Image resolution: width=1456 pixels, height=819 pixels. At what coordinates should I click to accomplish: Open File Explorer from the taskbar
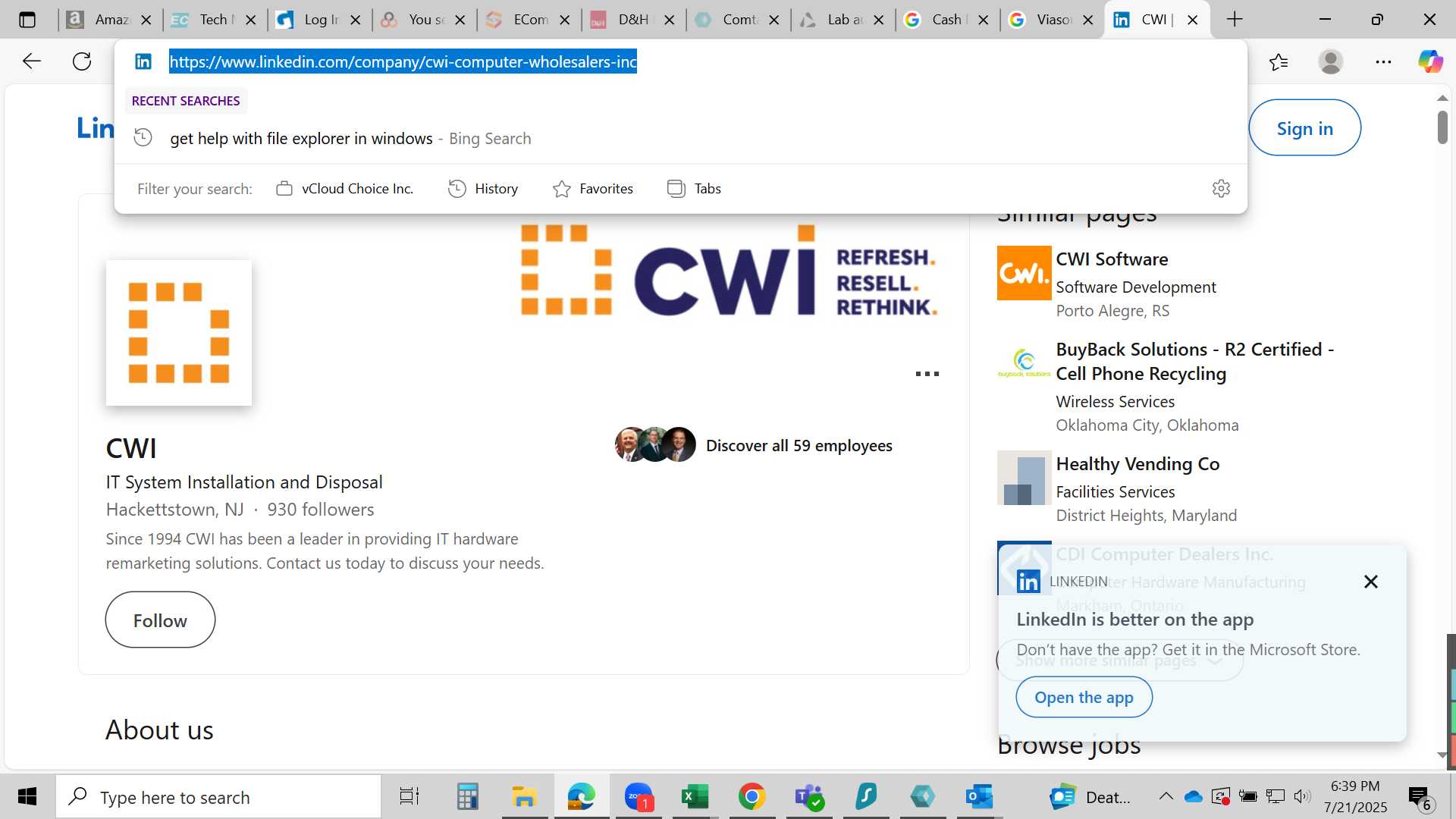pos(524,796)
